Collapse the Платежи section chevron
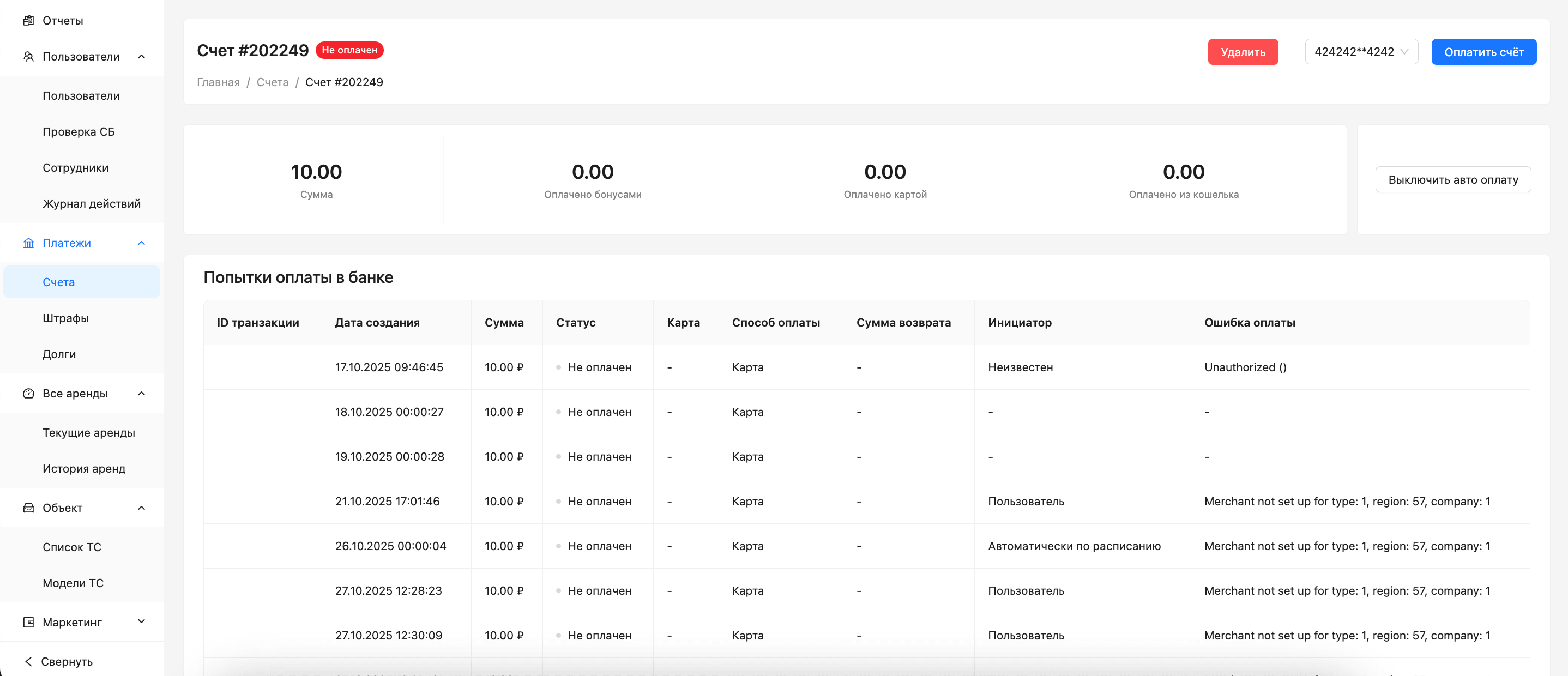 pyautogui.click(x=141, y=243)
